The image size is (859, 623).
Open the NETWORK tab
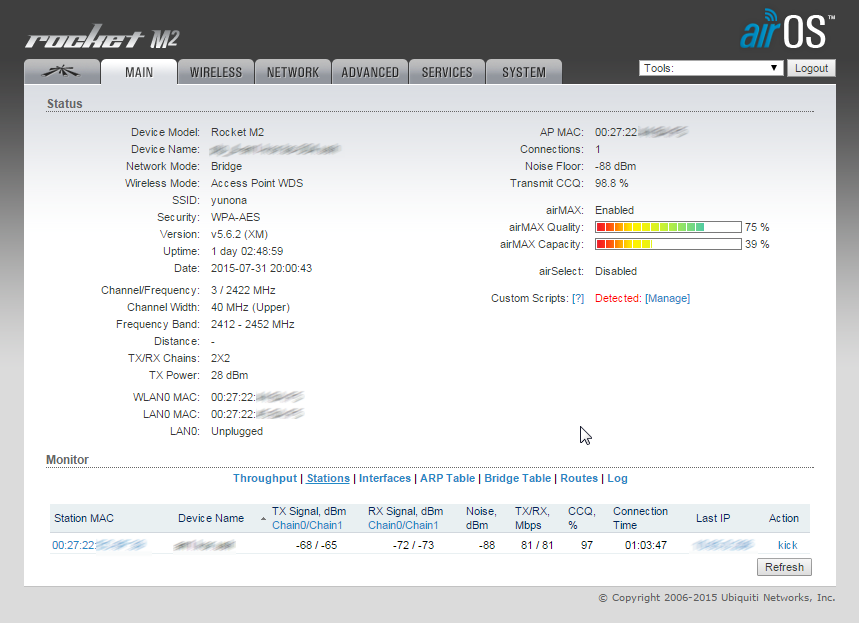pyautogui.click(x=293, y=72)
